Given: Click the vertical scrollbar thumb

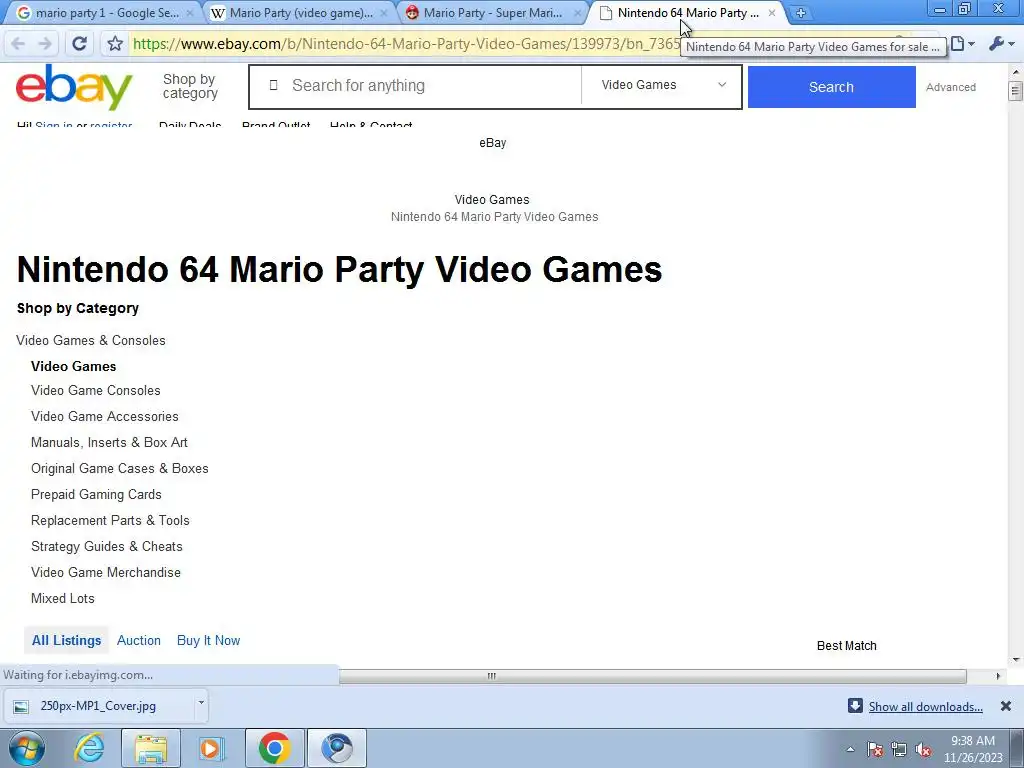Looking at the screenshot, I should [x=1015, y=91].
